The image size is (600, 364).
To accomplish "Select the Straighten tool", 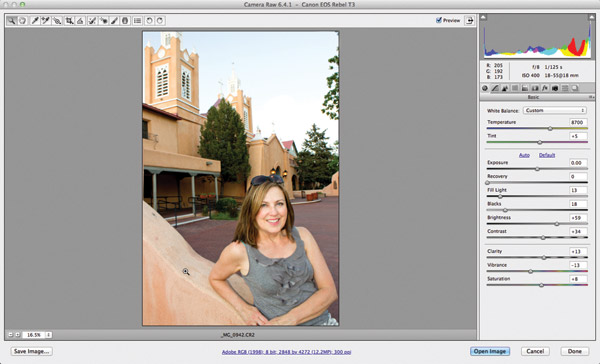I will (80, 21).
